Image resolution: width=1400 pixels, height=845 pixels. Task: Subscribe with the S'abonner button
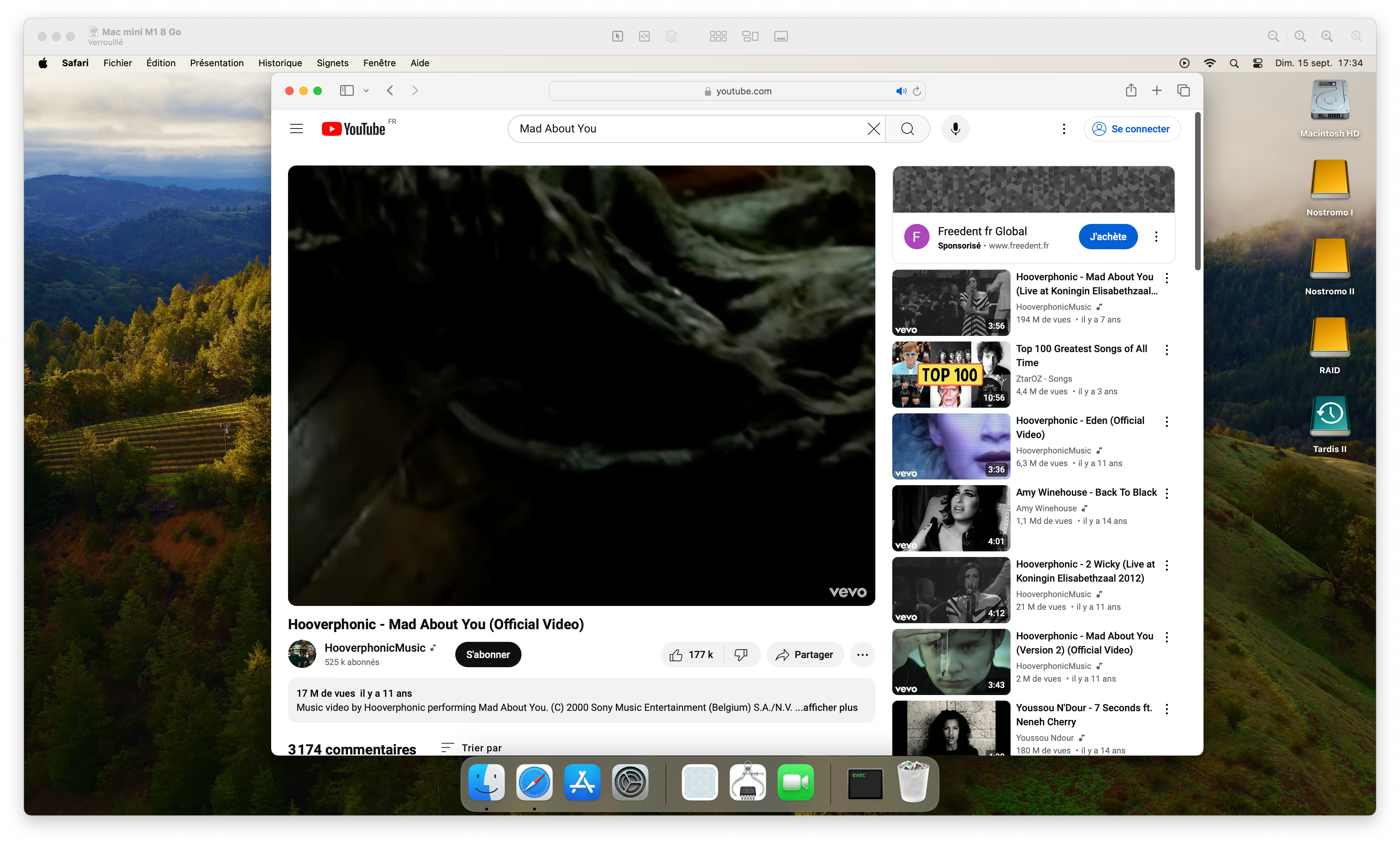(487, 655)
